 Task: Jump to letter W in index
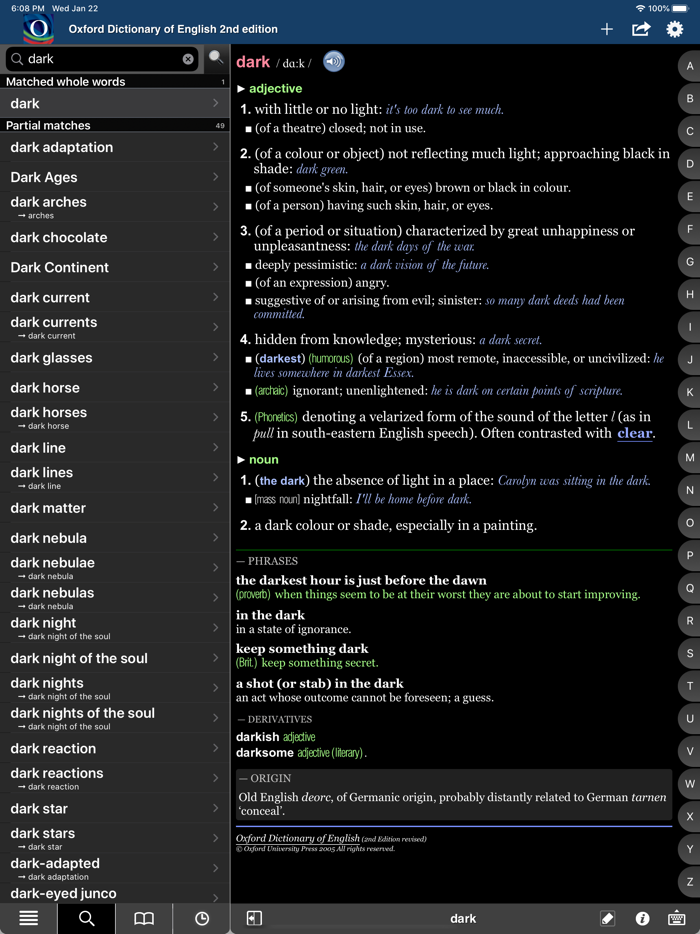click(690, 783)
